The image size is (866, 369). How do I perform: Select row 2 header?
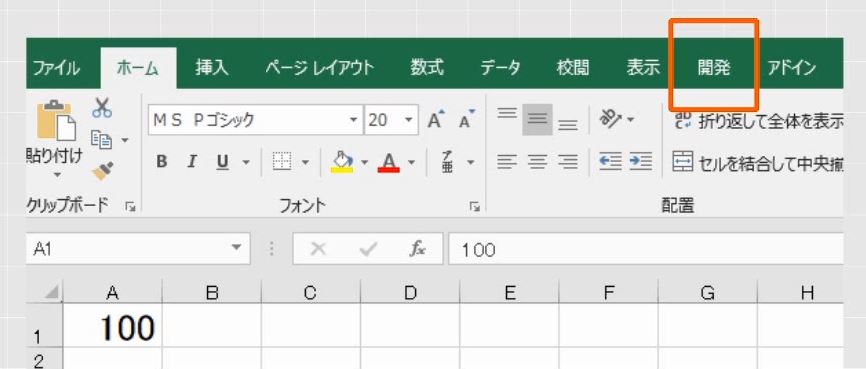click(x=44, y=359)
